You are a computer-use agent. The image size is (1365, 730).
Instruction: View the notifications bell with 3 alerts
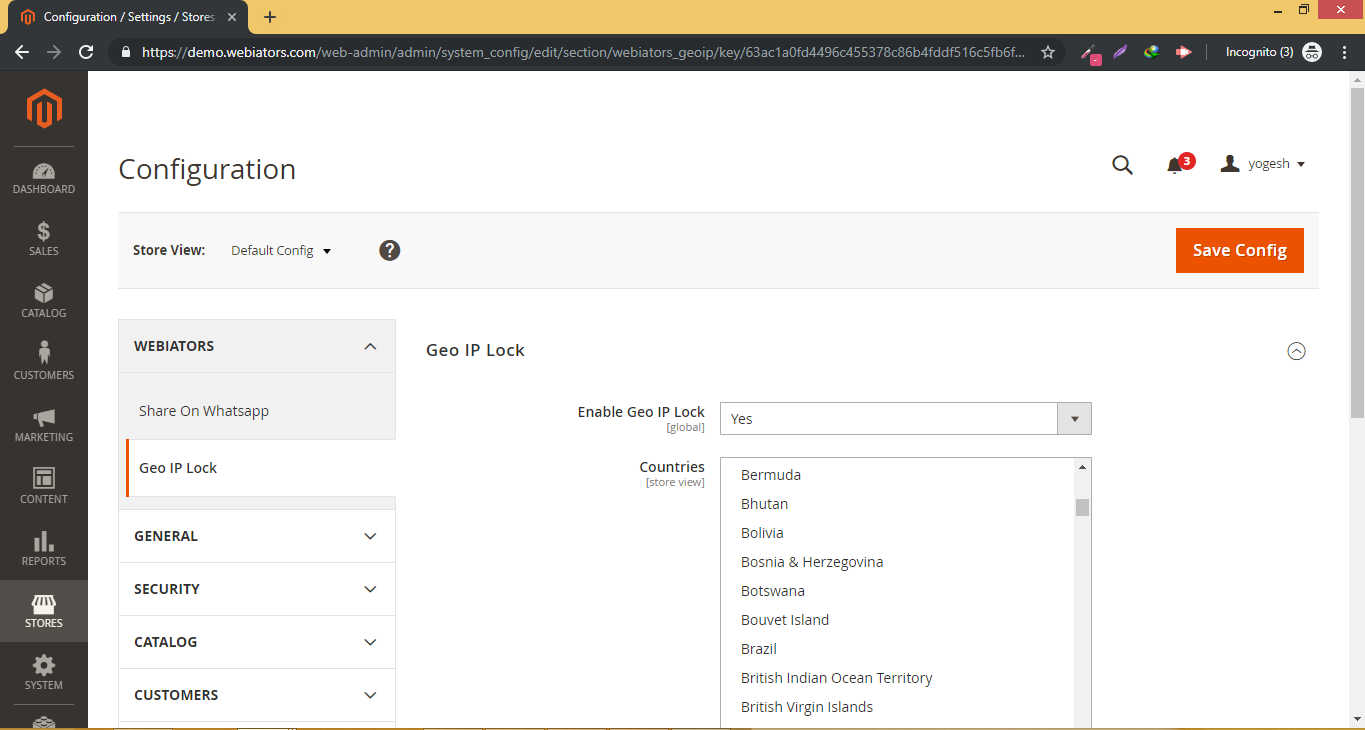[1175, 165]
